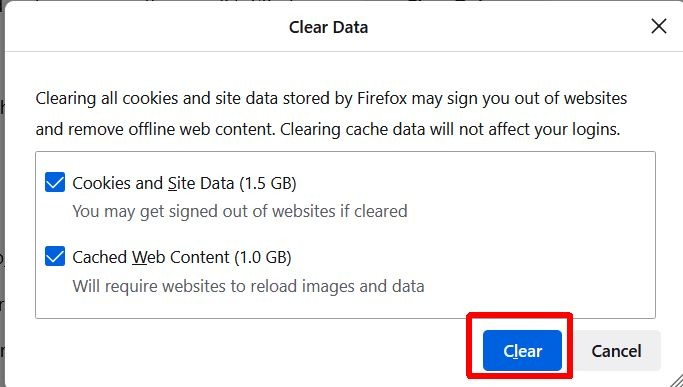Click the 'Cached Web Content (1.0 GB)' label
683x387 pixels.
(x=182, y=257)
